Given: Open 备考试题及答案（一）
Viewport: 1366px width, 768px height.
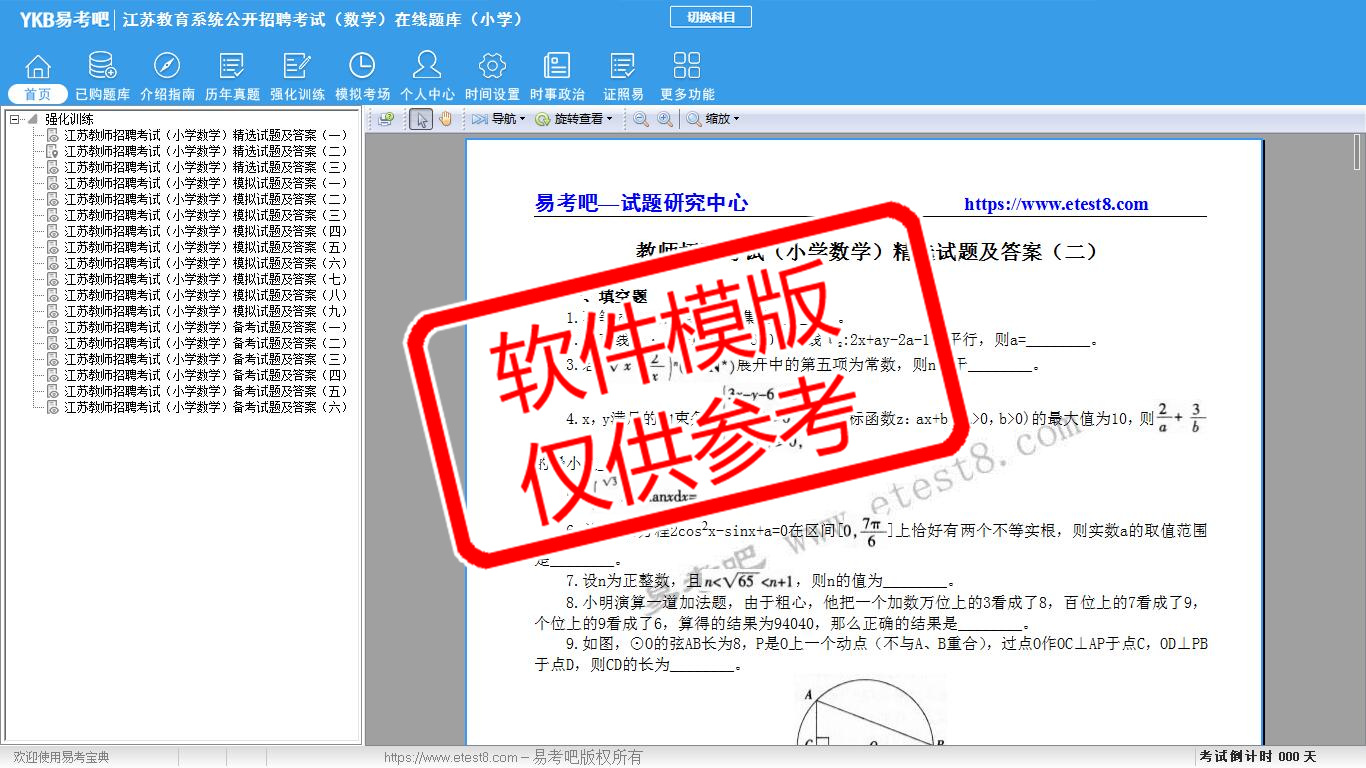Looking at the screenshot, I should point(206,327).
